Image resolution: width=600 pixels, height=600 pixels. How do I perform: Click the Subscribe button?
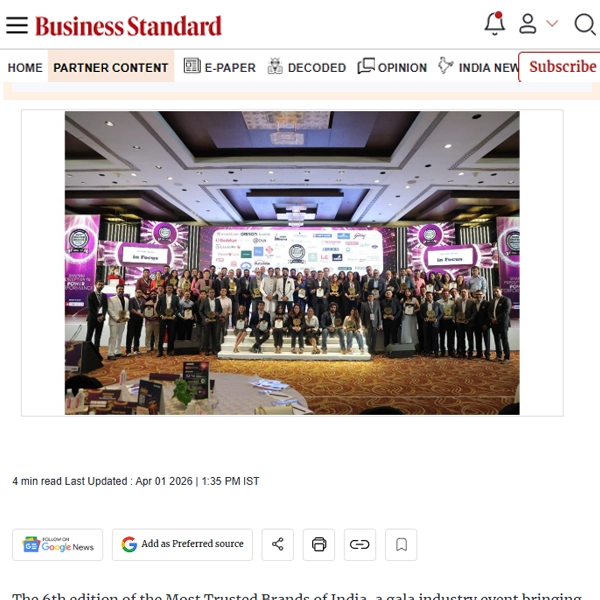[561, 67]
